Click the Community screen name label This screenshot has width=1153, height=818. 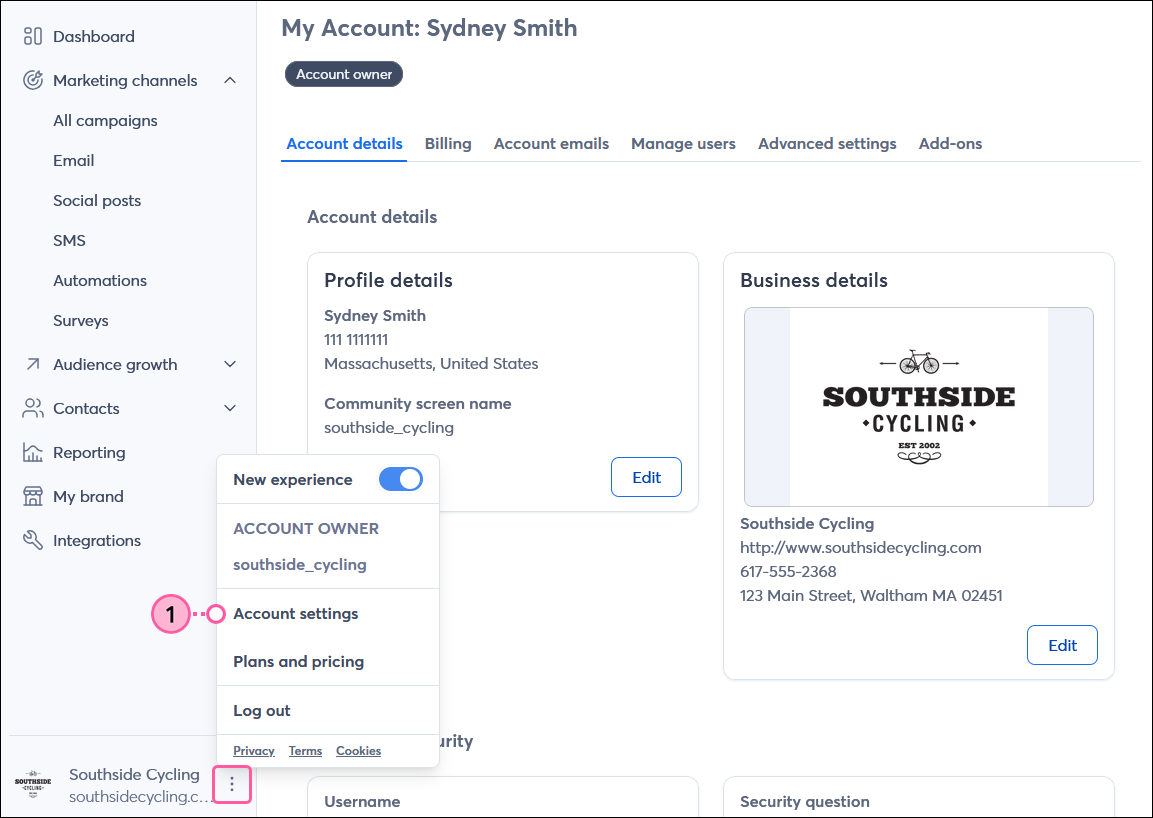(418, 404)
